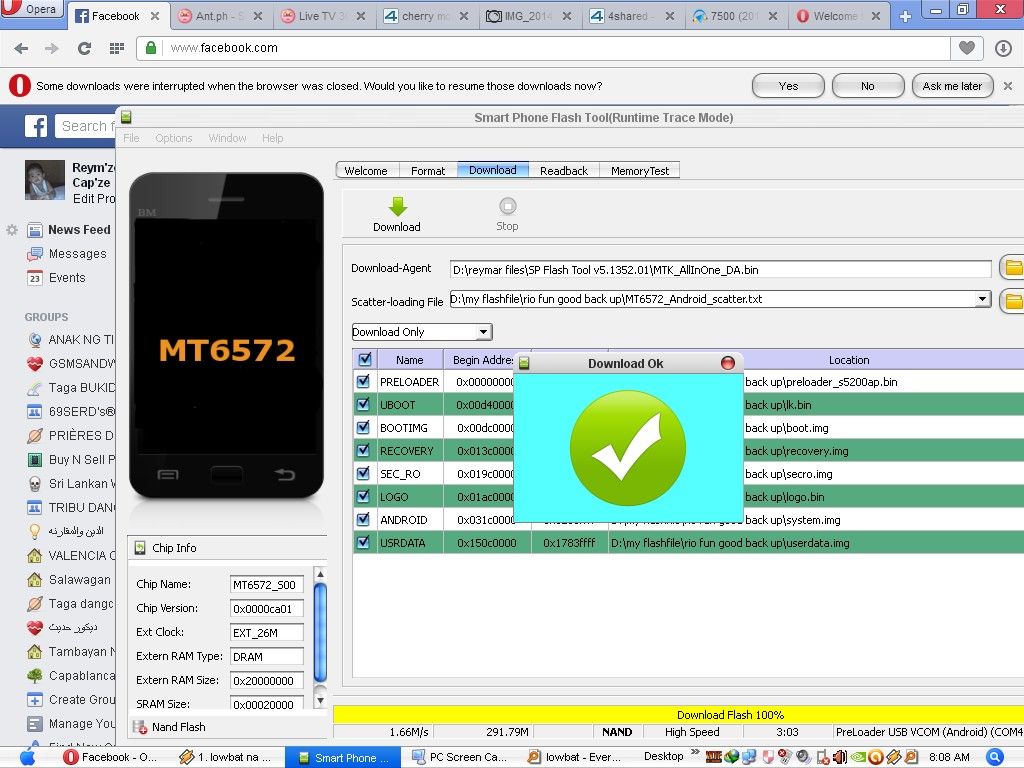Click the heart bookmark icon in address bar
Viewport: 1024px width, 768px height.
click(966, 48)
